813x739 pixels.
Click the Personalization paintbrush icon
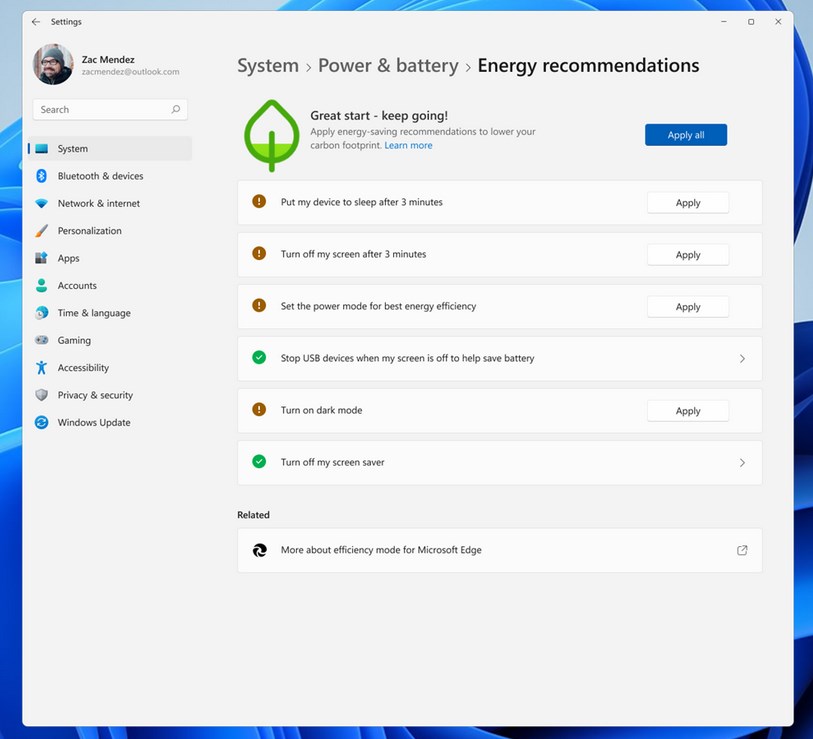[41, 231]
